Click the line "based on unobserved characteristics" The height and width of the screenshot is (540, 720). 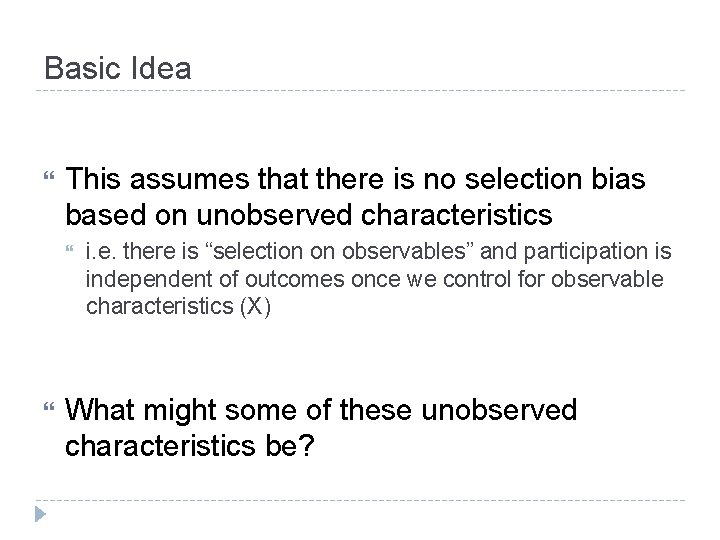pos(309,215)
